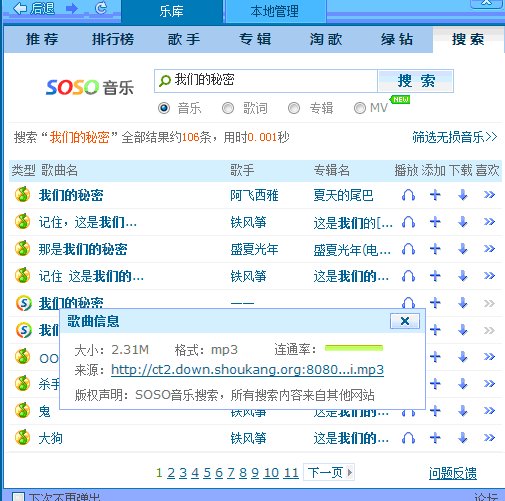Download 记住，这是我们… second row song

463,222
